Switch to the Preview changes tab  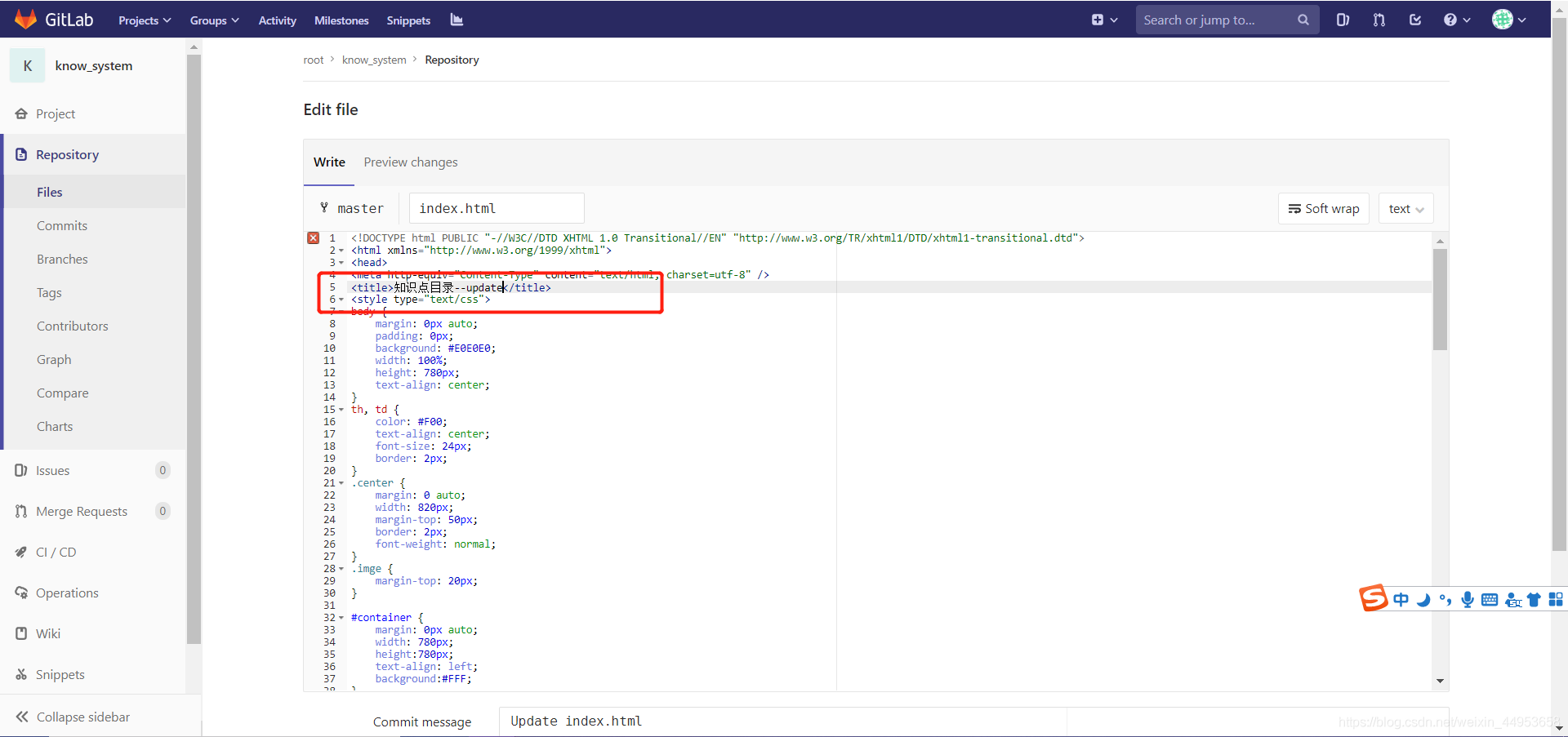pyautogui.click(x=411, y=162)
